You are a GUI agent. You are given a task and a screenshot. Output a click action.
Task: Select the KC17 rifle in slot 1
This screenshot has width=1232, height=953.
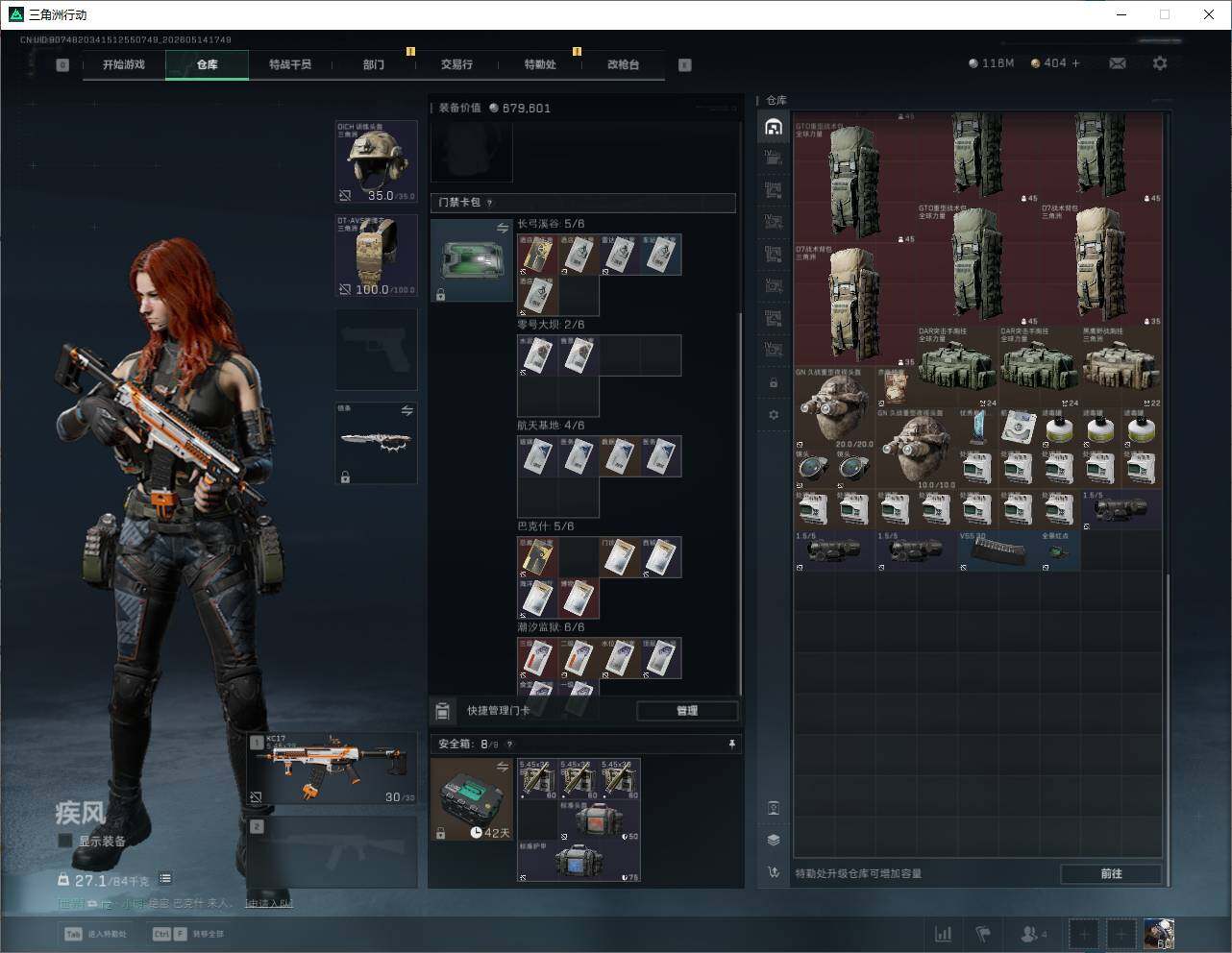click(333, 770)
